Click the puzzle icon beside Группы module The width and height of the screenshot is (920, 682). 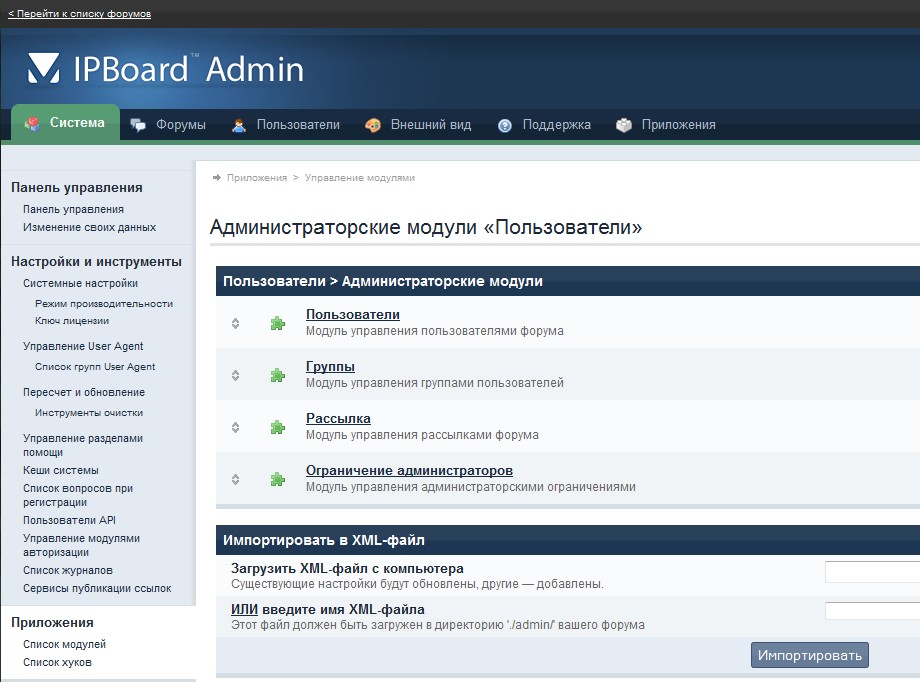[x=278, y=376]
